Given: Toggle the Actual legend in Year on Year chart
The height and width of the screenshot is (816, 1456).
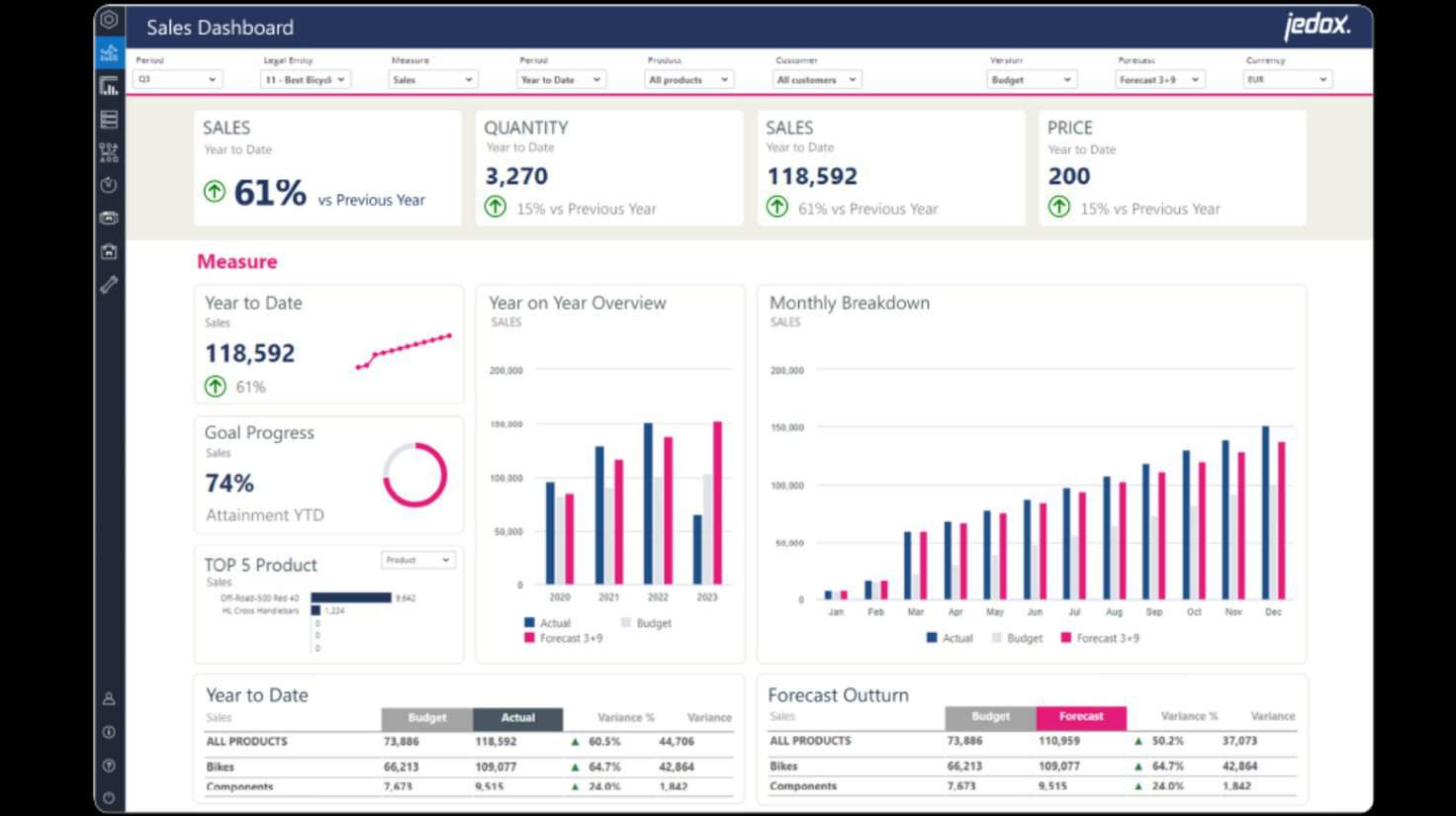Looking at the screenshot, I should tap(550, 622).
